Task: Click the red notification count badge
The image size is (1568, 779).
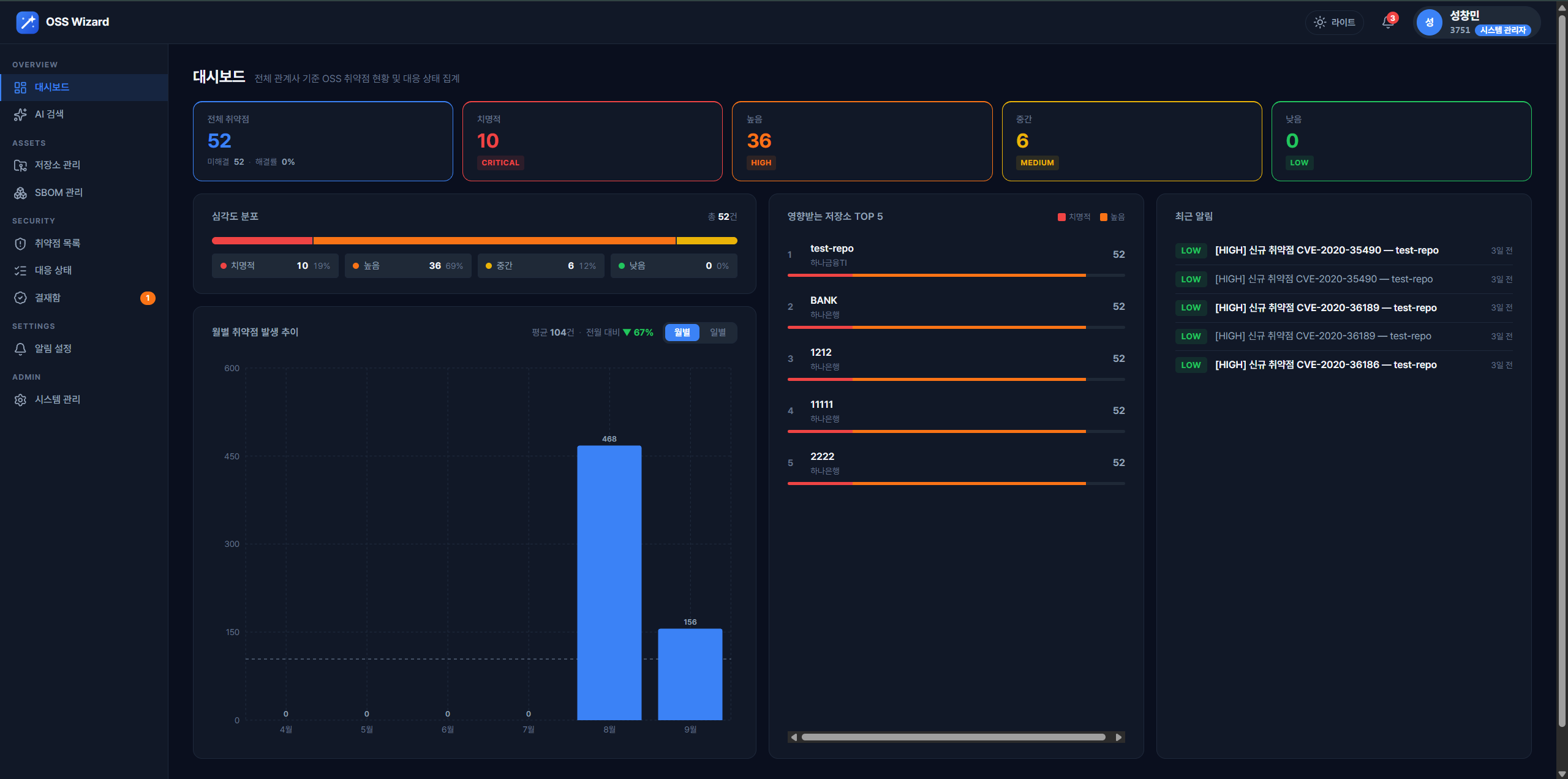Action: [1393, 18]
